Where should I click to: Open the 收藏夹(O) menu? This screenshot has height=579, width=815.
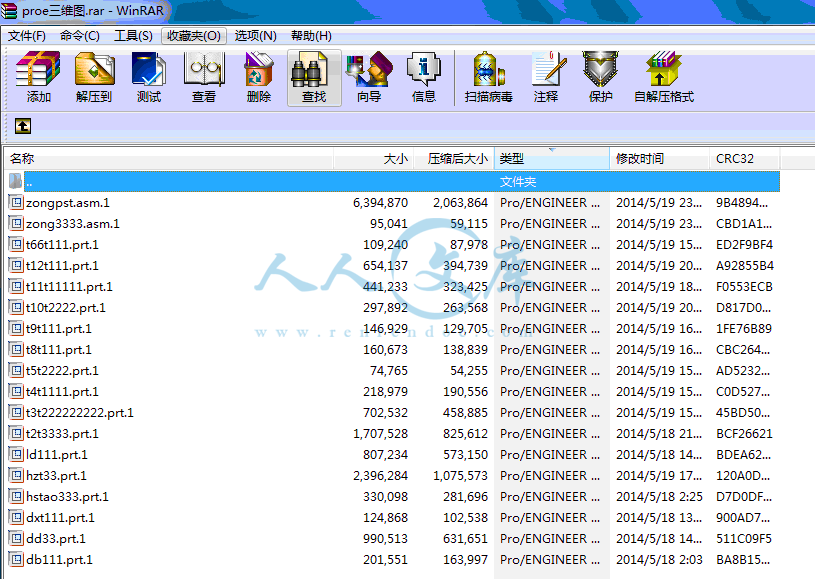tap(194, 36)
